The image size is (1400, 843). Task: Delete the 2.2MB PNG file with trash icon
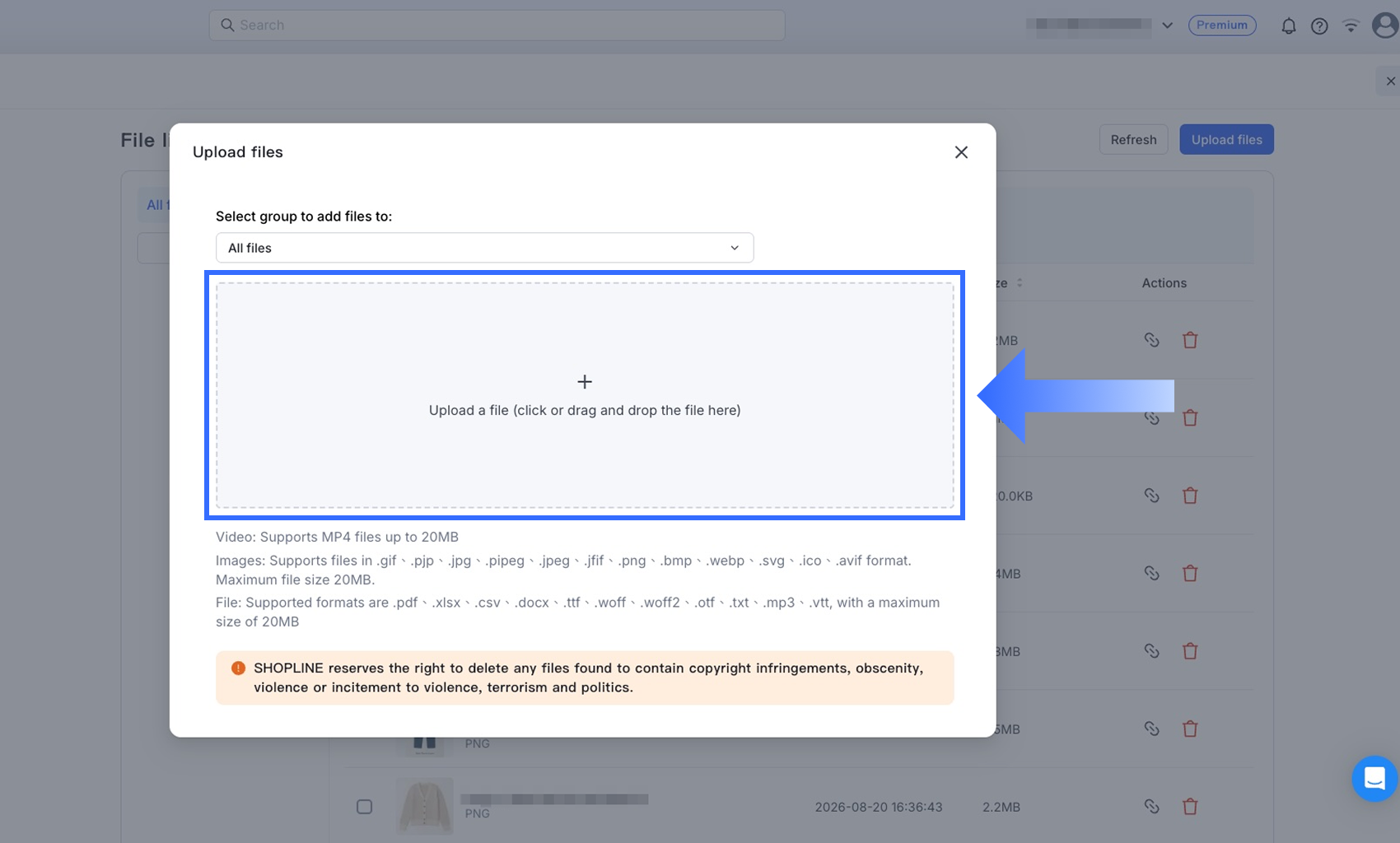coord(1190,807)
